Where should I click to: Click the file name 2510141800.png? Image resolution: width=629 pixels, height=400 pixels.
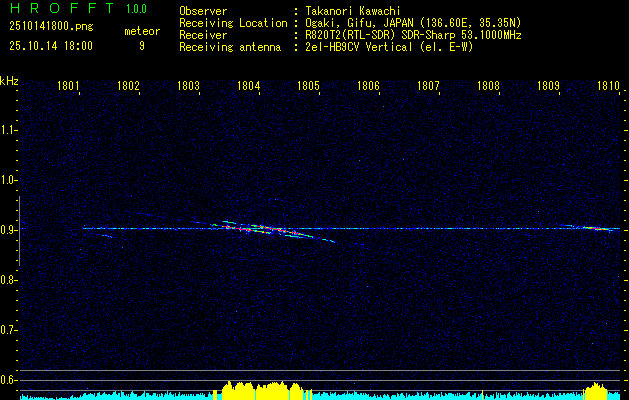coord(51,27)
